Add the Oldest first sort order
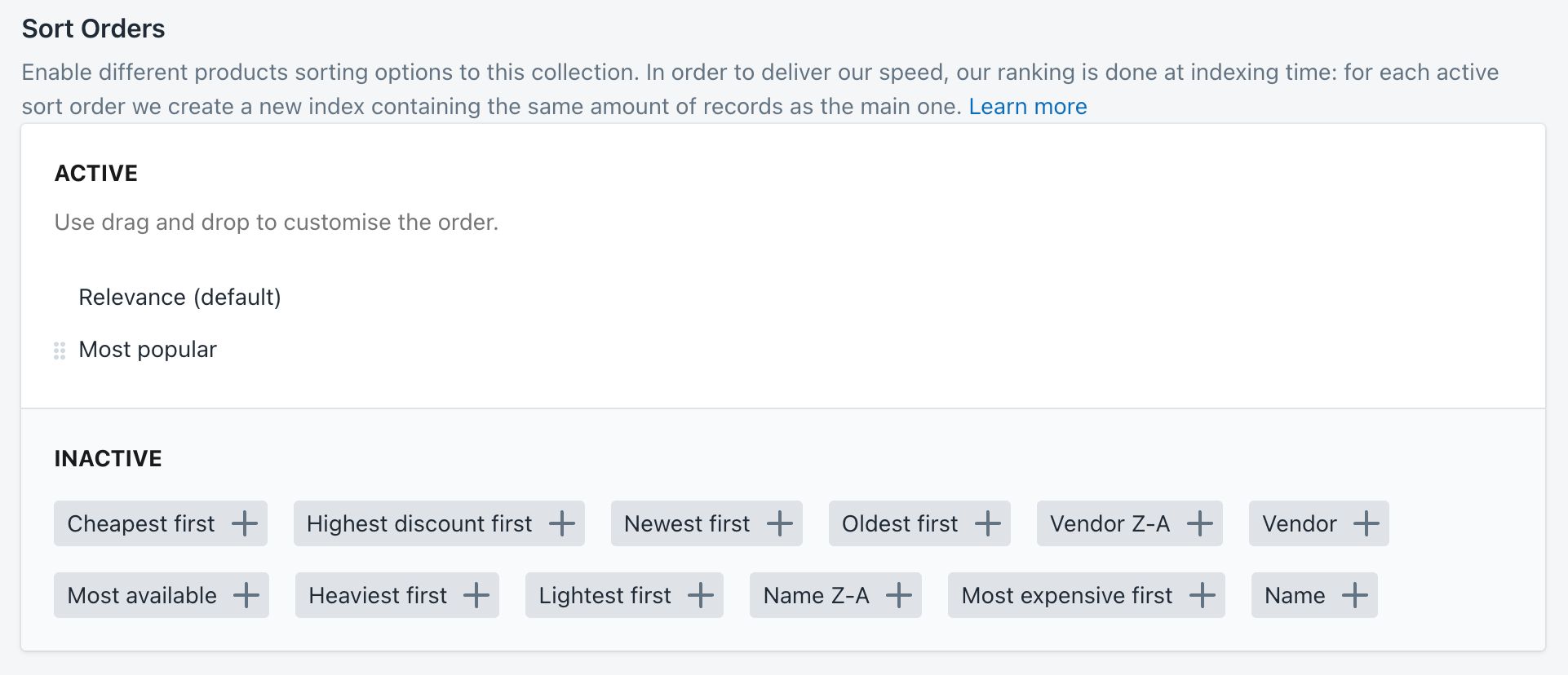 [988, 523]
